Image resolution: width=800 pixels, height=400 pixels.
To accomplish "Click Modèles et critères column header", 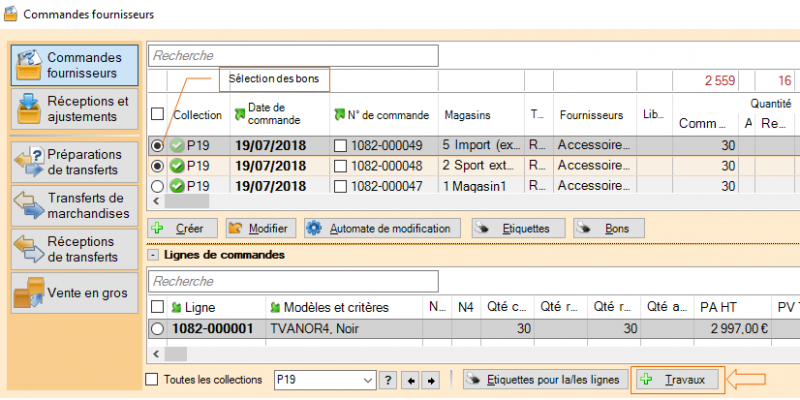I will click(x=344, y=307).
